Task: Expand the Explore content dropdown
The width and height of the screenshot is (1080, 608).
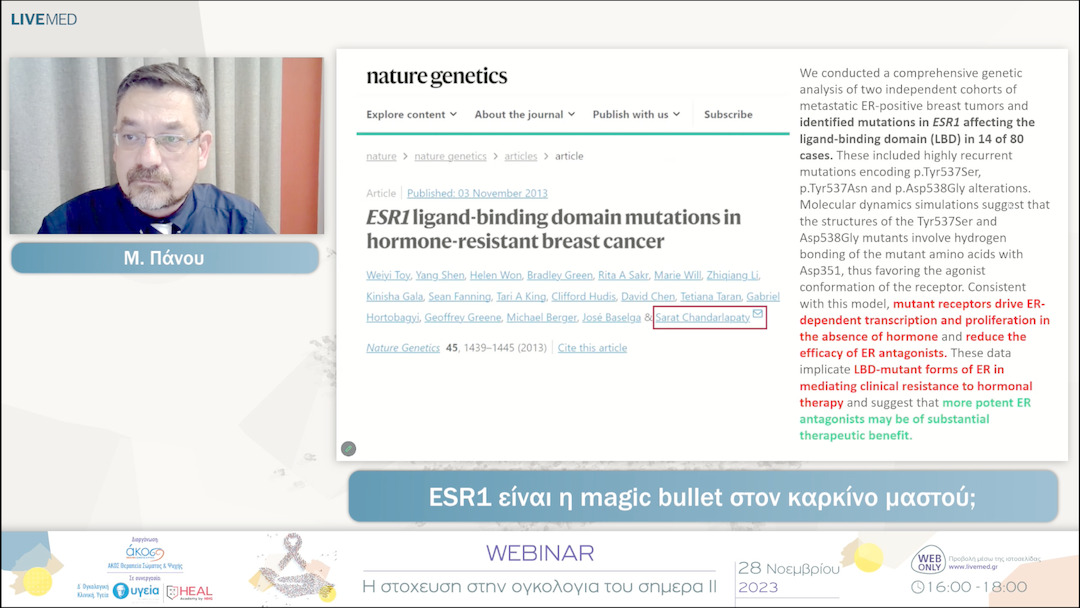Action: 411,115
